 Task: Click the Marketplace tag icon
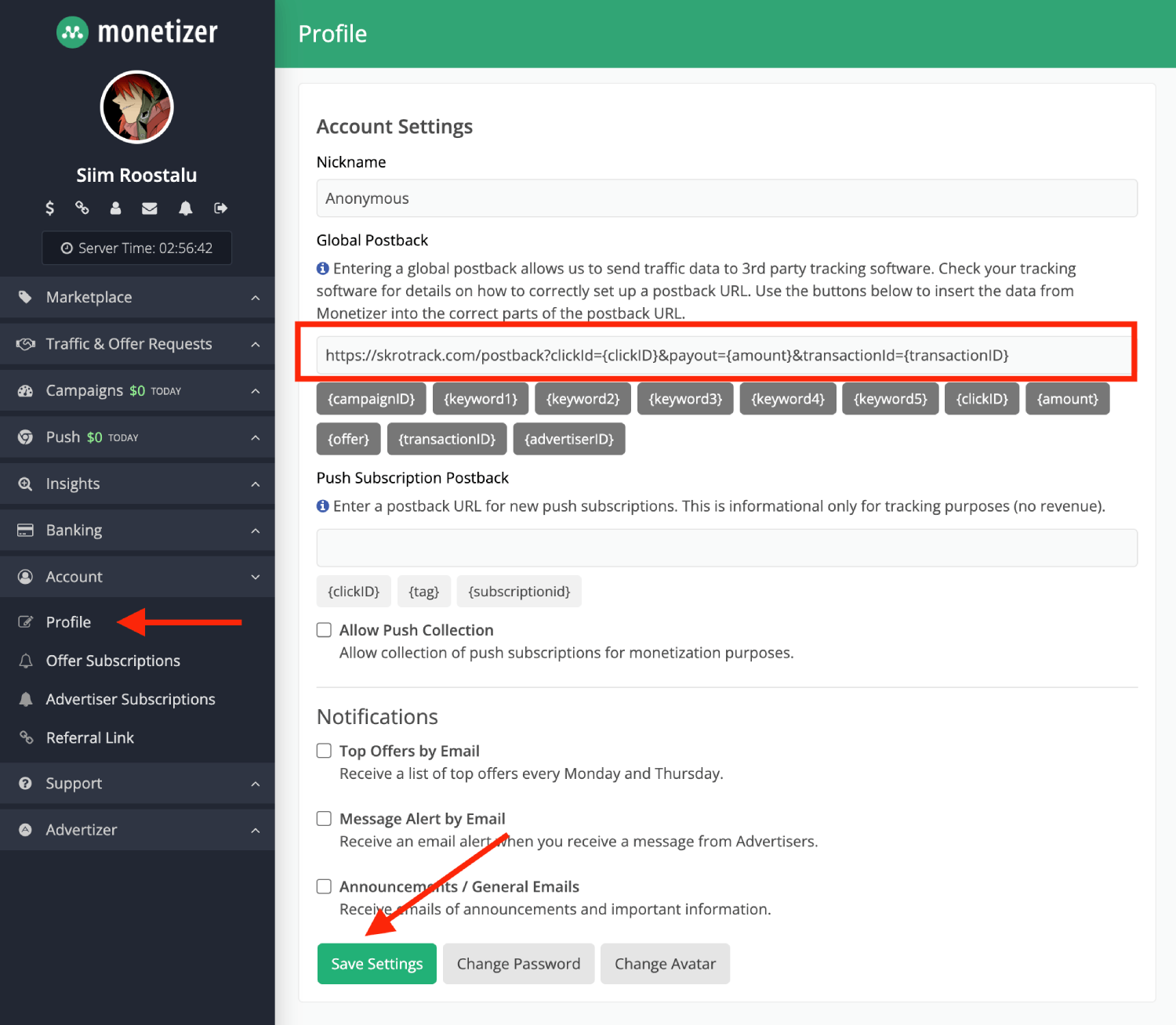click(26, 297)
